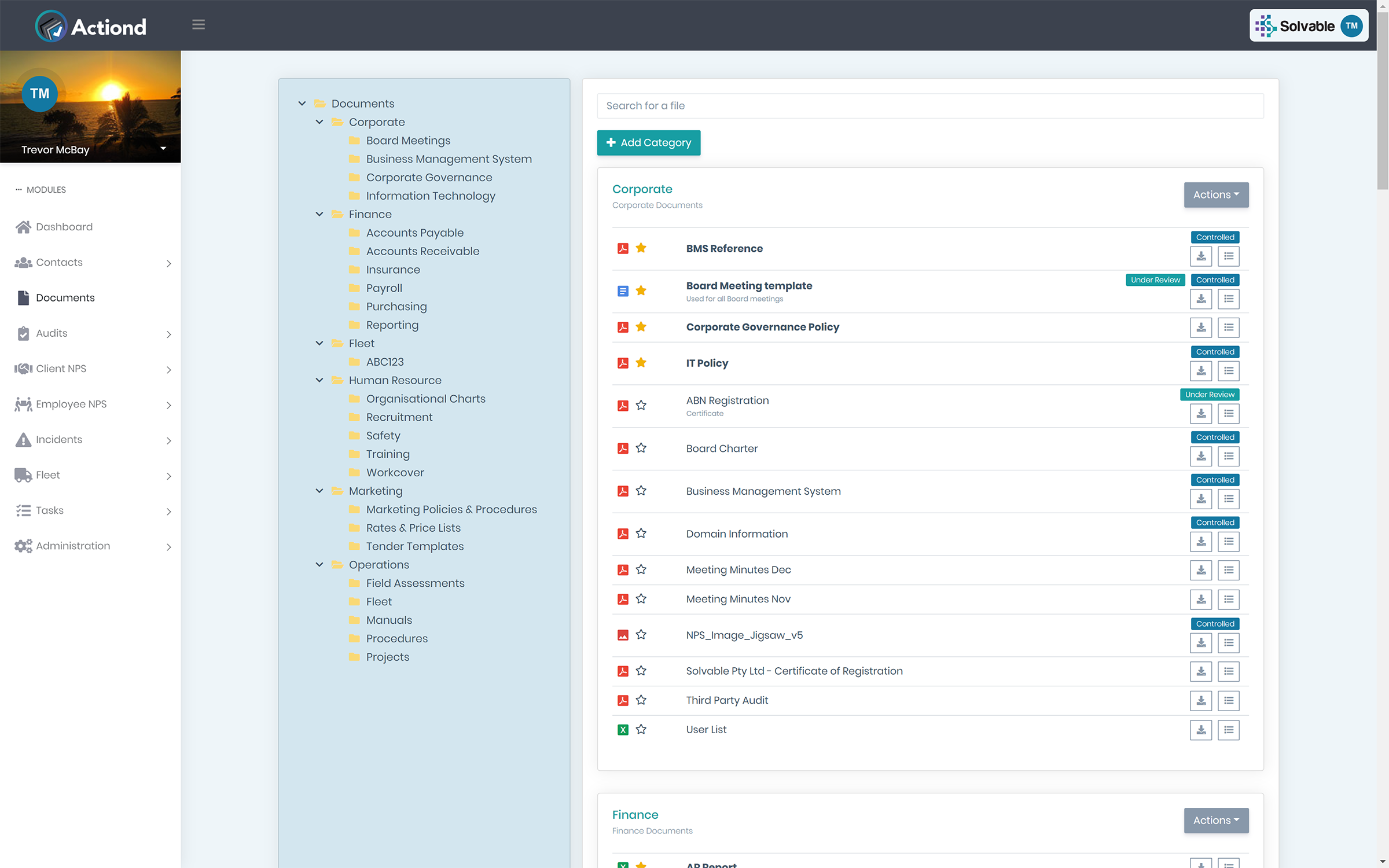Toggle the star favourite for Corporate Governance Policy

point(640,327)
